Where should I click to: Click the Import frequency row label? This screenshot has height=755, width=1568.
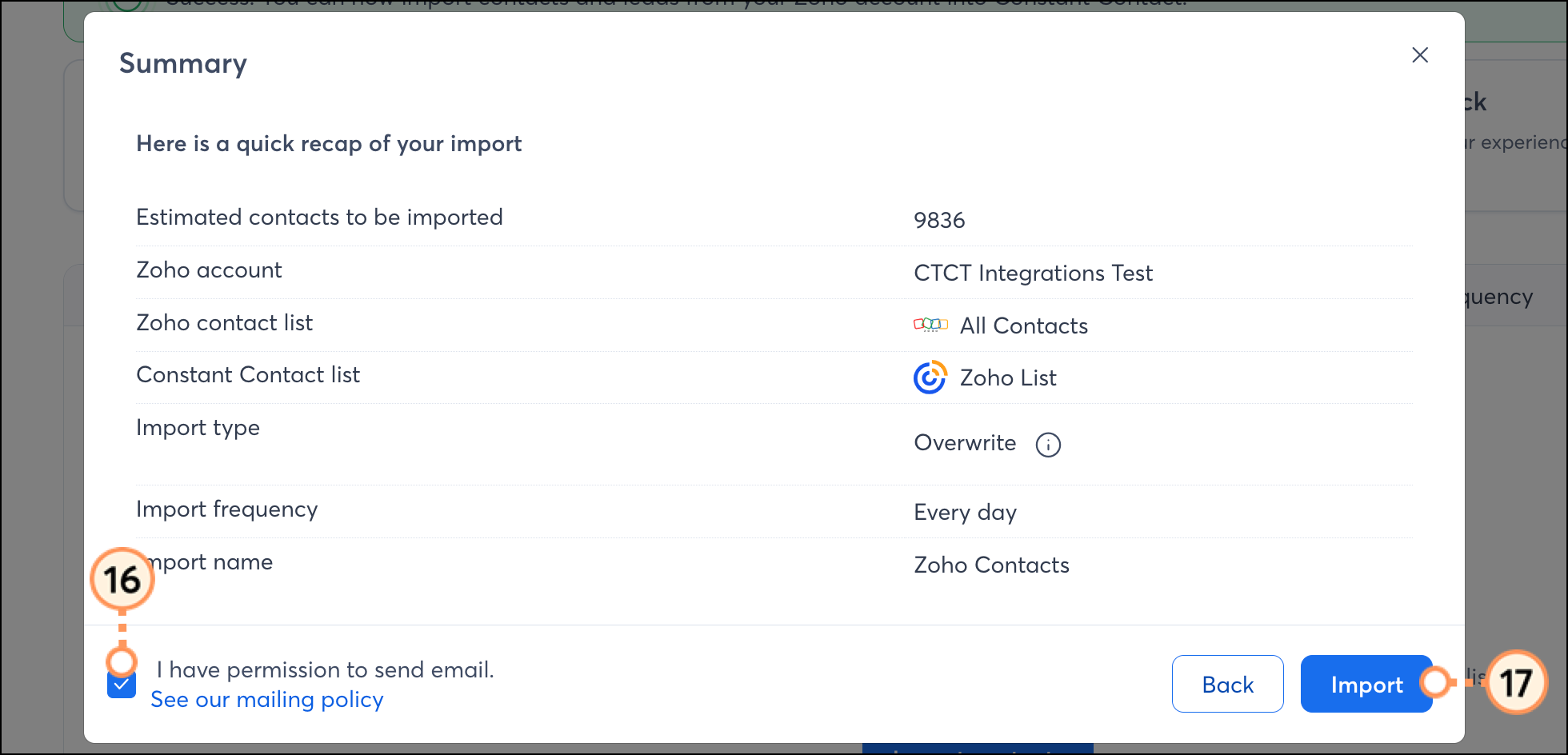pyautogui.click(x=227, y=509)
